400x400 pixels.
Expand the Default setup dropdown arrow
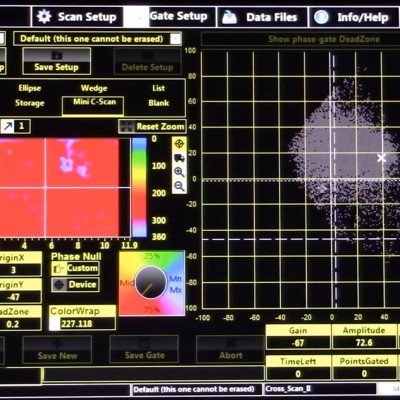tap(176, 39)
